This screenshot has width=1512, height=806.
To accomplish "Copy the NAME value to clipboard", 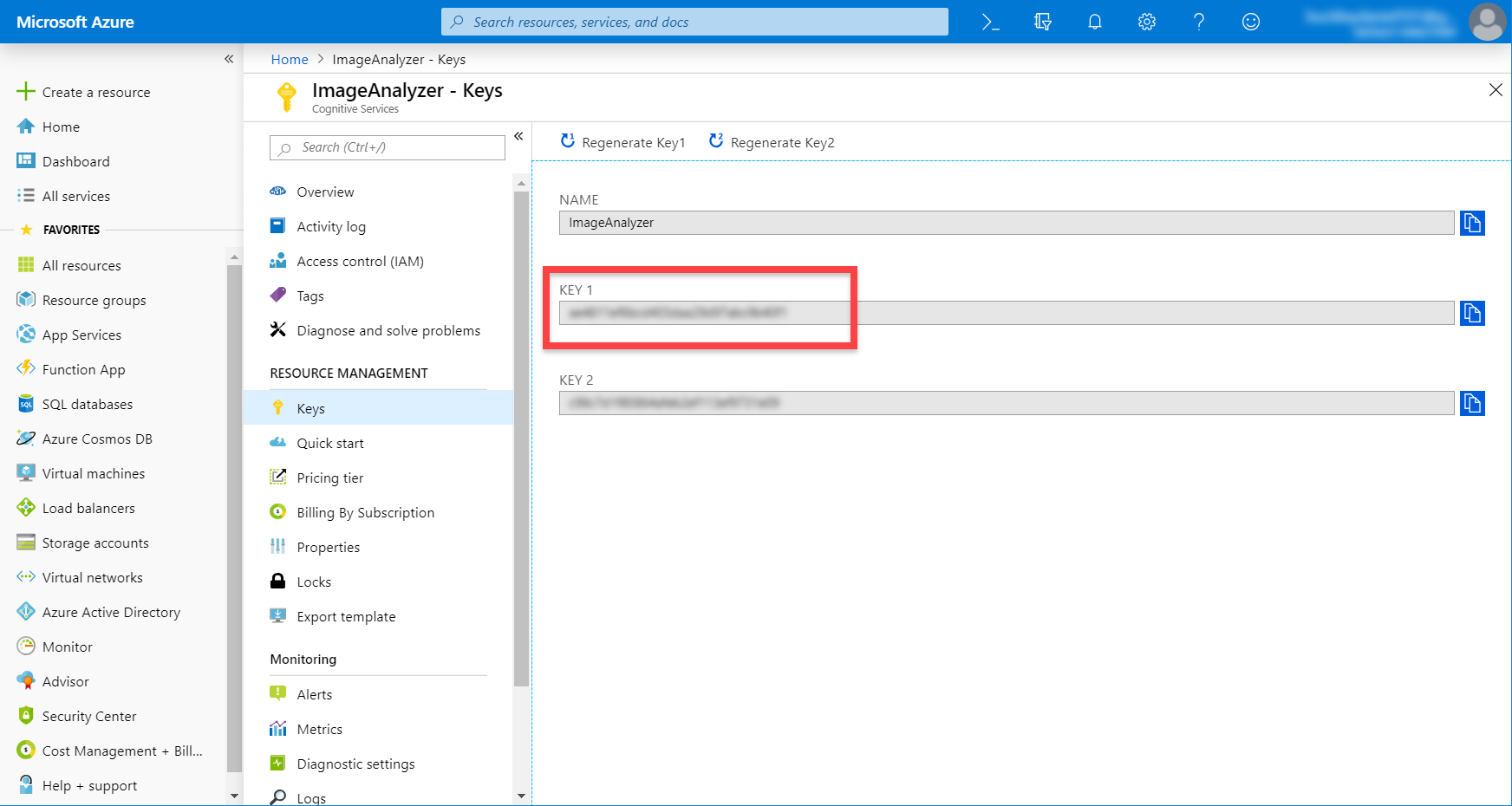I will pyautogui.click(x=1472, y=223).
